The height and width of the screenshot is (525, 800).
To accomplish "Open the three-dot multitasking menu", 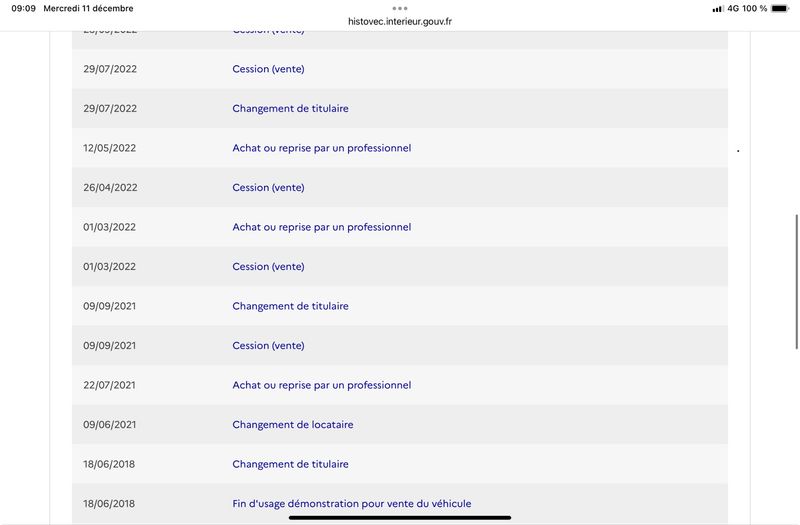I will [399, 8].
